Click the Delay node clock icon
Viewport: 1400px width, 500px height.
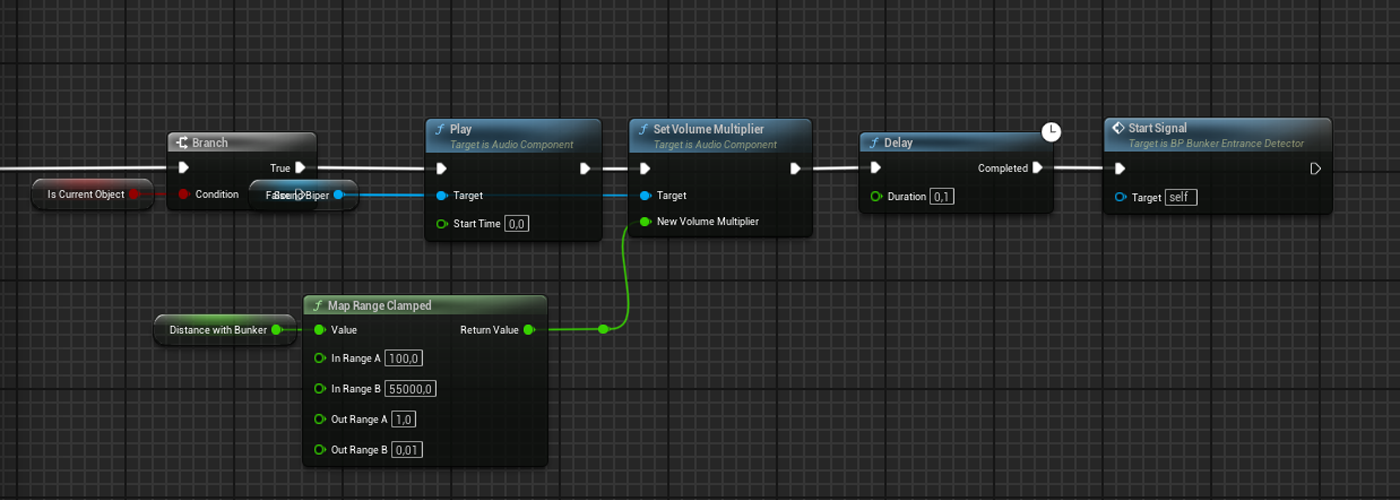(1050, 131)
